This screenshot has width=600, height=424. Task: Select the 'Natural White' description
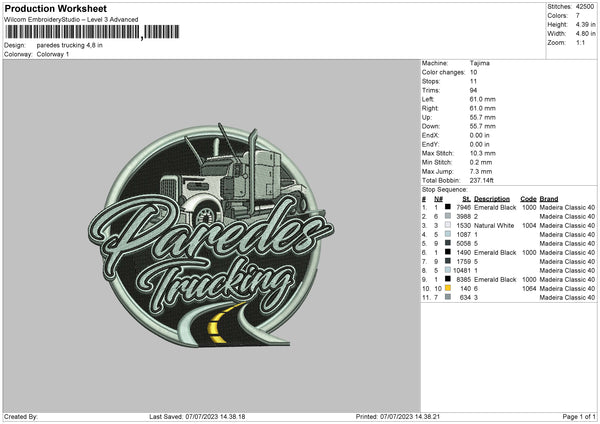pyautogui.click(x=494, y=225)
